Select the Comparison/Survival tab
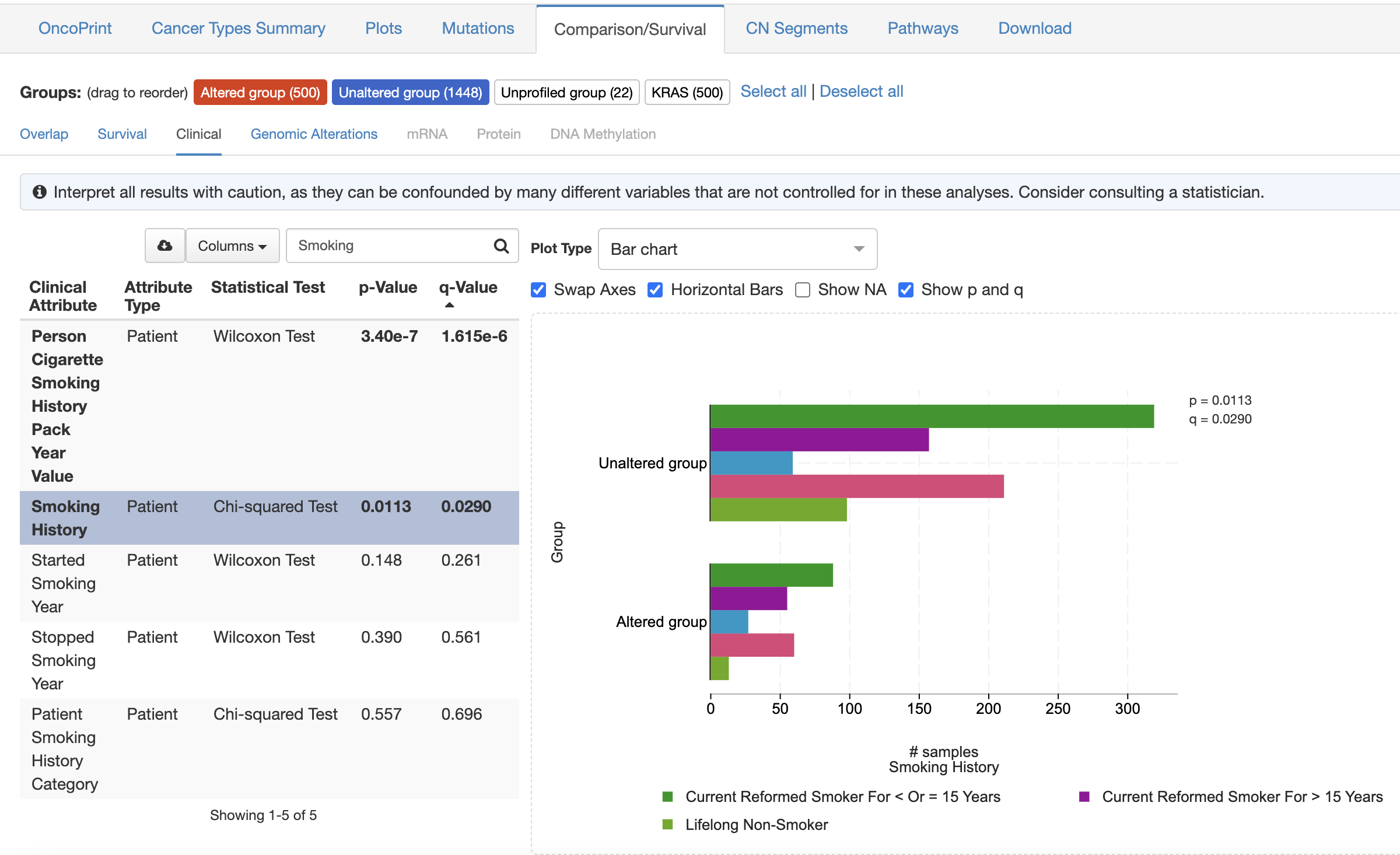 point(630,29)
